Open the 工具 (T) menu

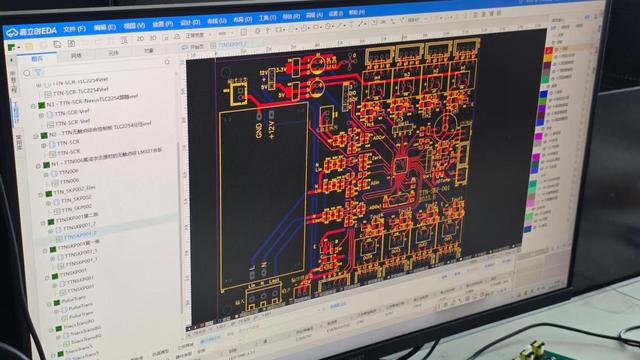point(267,18)
